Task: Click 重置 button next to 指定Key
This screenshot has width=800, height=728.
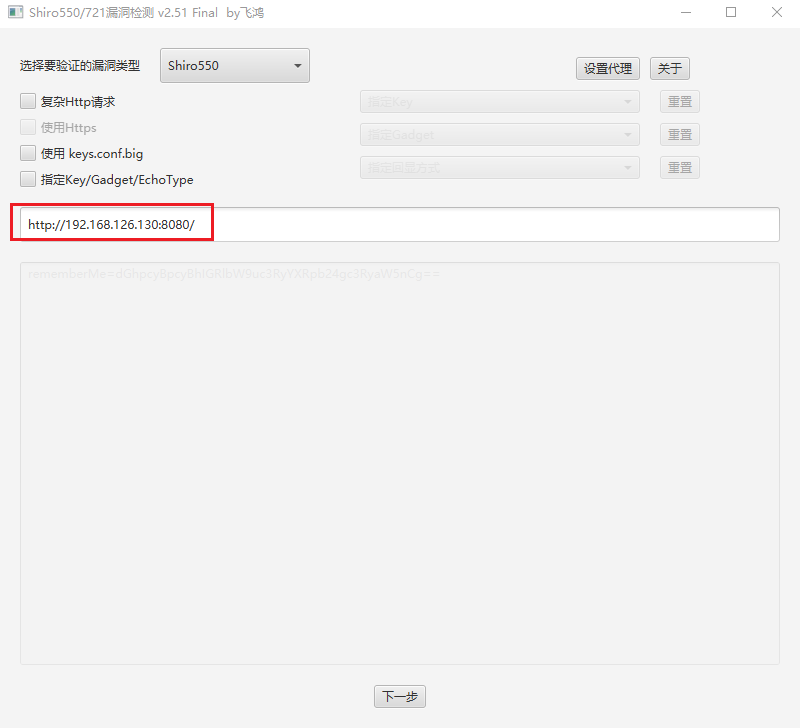Action: pos(680,102)
